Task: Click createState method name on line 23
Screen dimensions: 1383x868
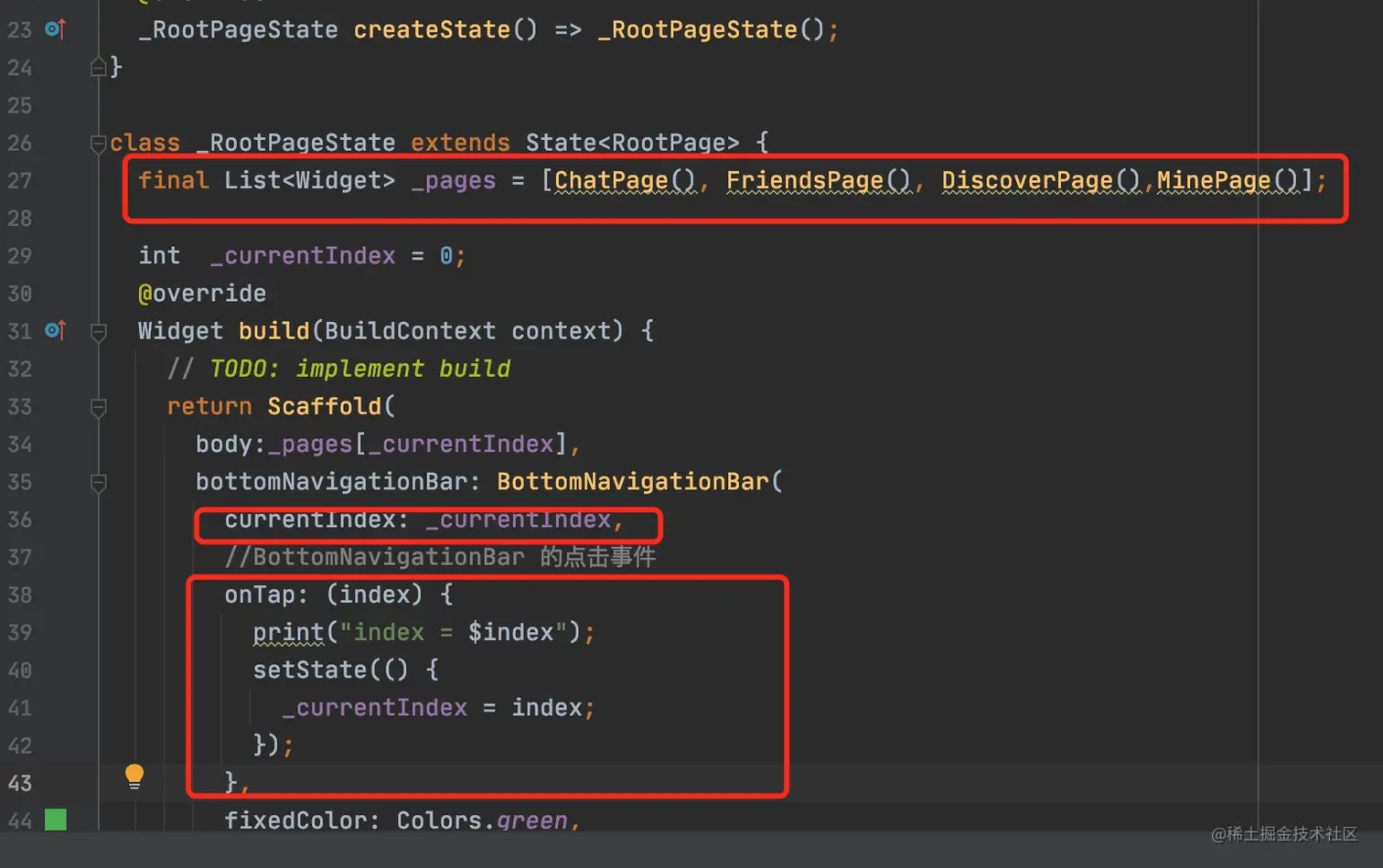Action: 432,29
